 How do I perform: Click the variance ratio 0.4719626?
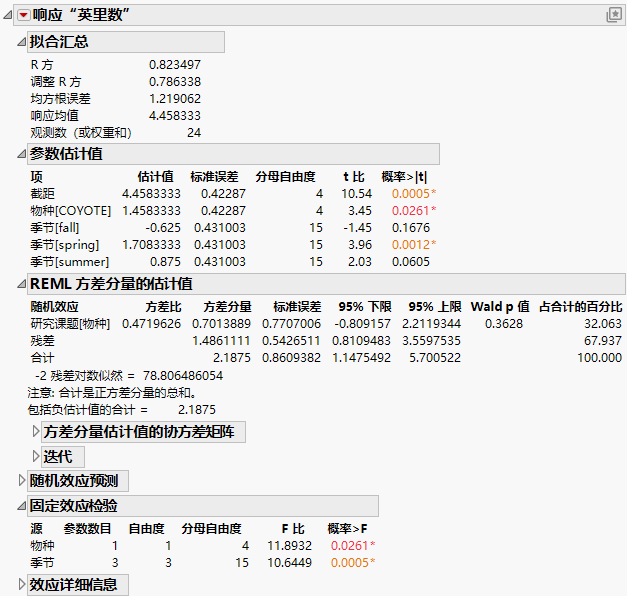(152, 324)
